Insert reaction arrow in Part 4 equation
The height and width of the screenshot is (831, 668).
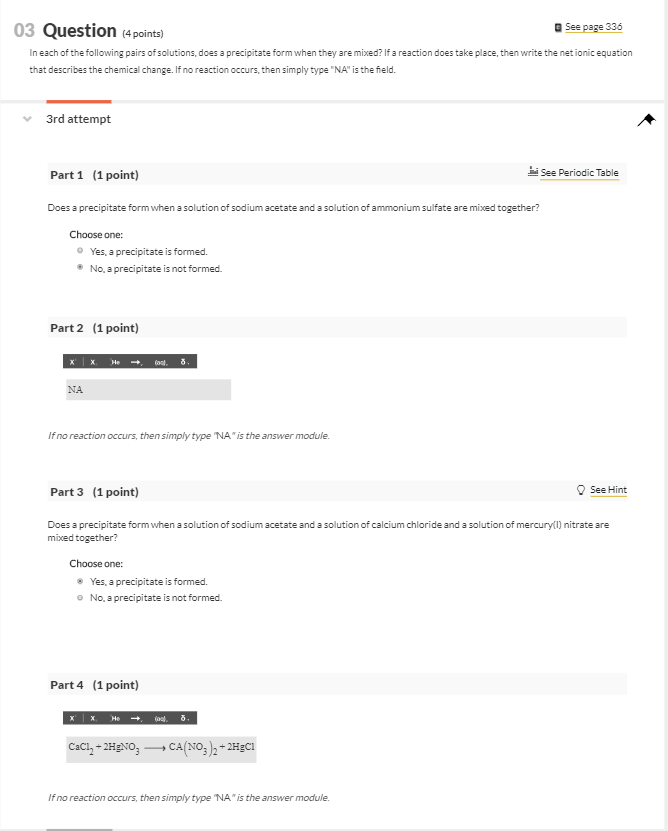tap(136, 718)
